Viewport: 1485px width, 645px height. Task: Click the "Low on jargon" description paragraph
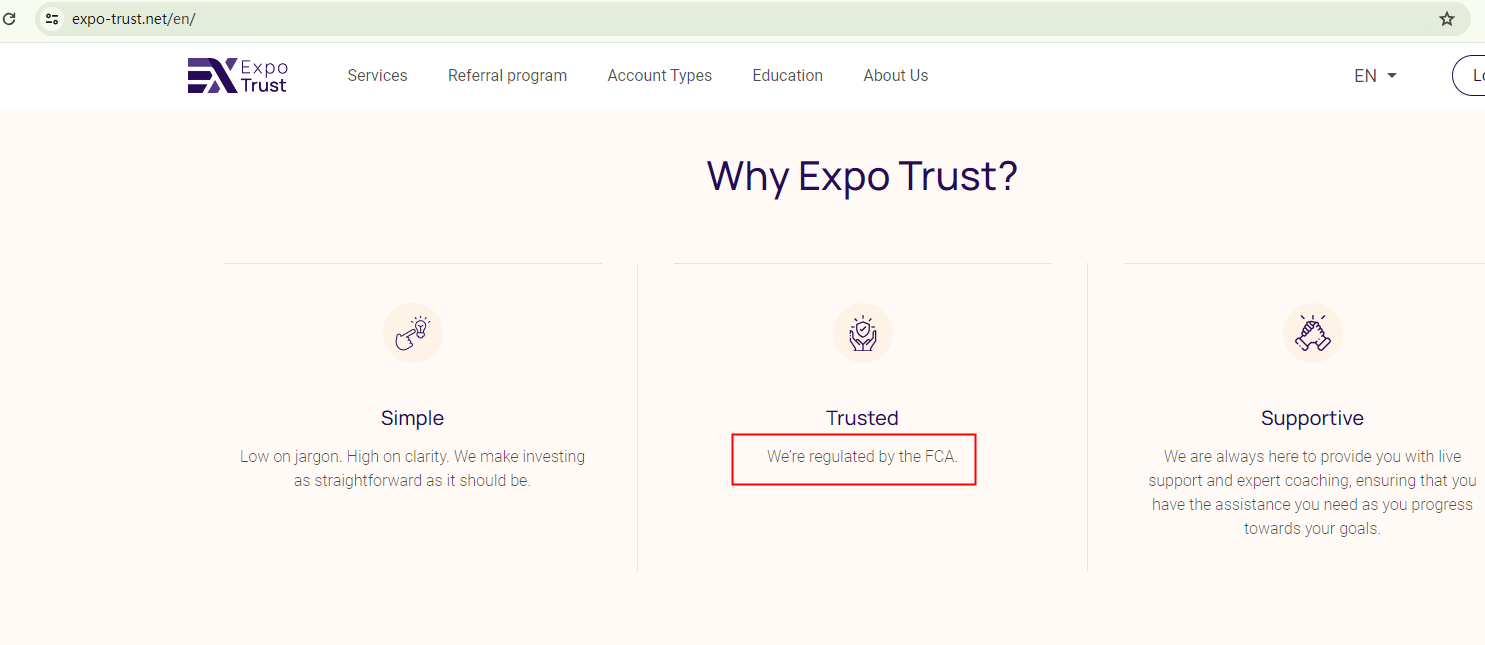point(412,469)
